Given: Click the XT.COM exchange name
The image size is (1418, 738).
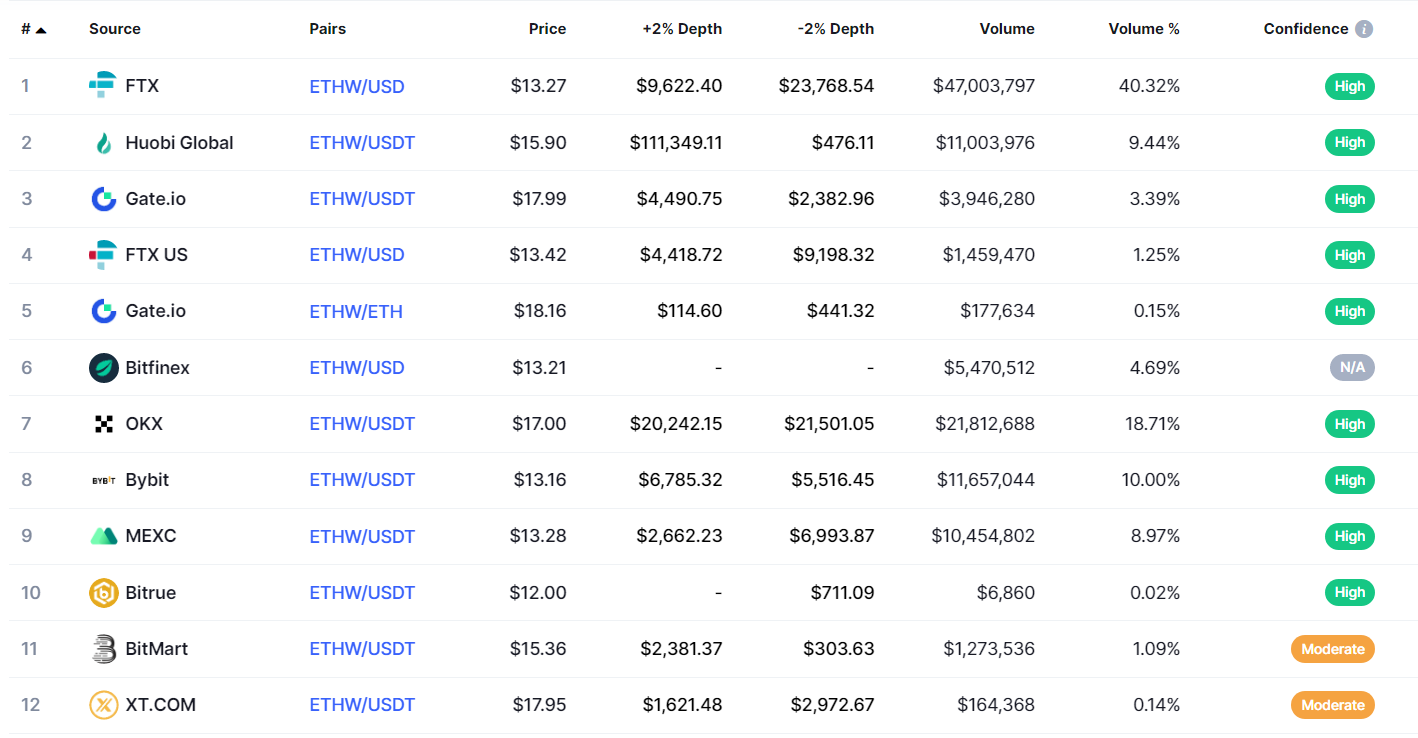Looking at the screenshot, I should [x=160, y=705].
